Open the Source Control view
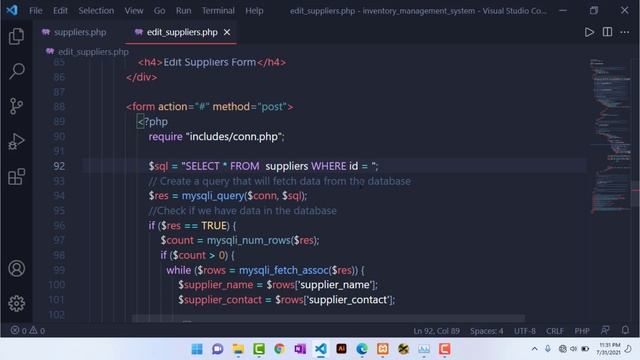This screenshot has width=640, height=360. pyautogui.click(x=16, y=106)
